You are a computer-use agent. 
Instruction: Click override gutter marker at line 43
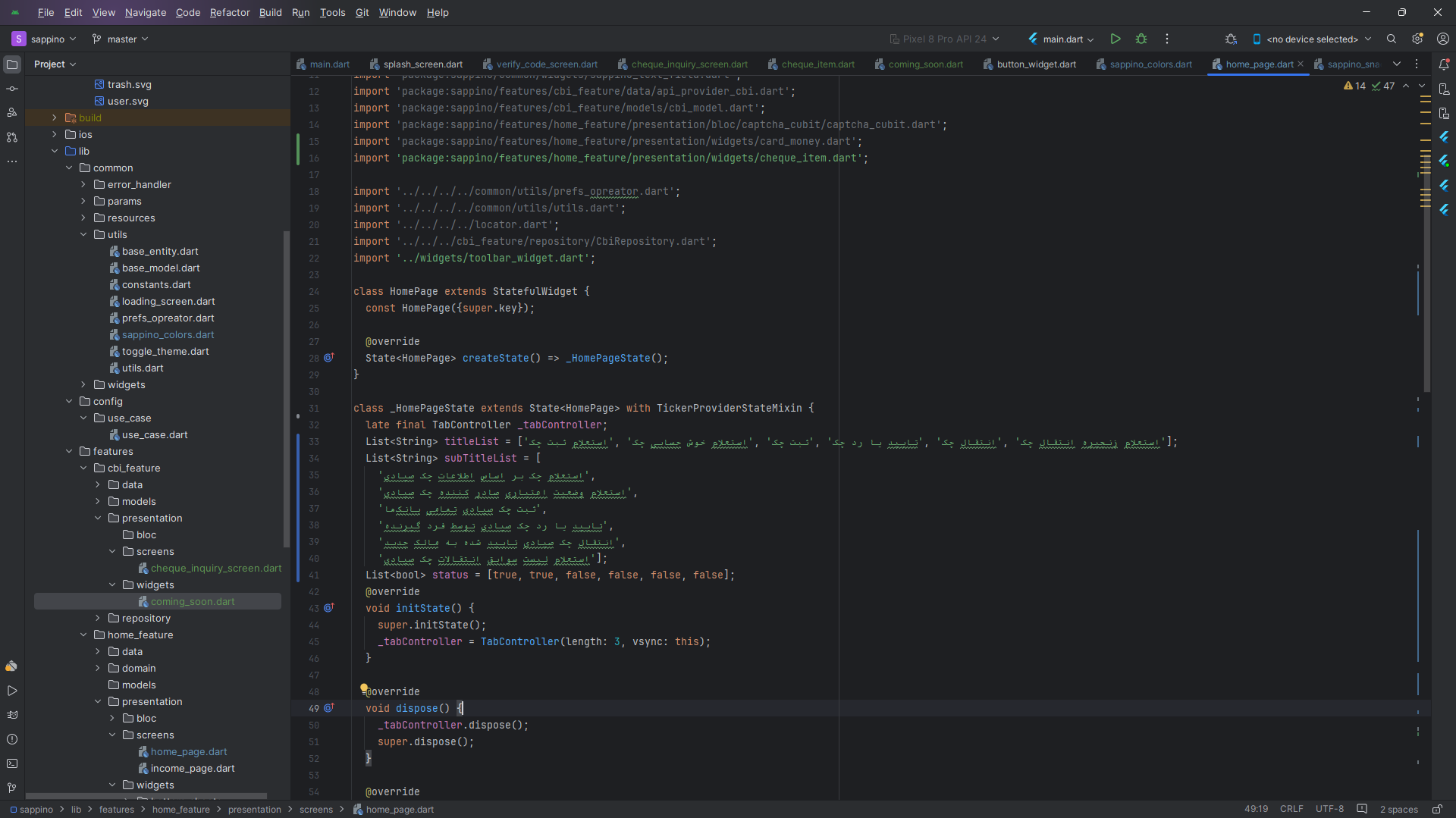pos(329,608)
